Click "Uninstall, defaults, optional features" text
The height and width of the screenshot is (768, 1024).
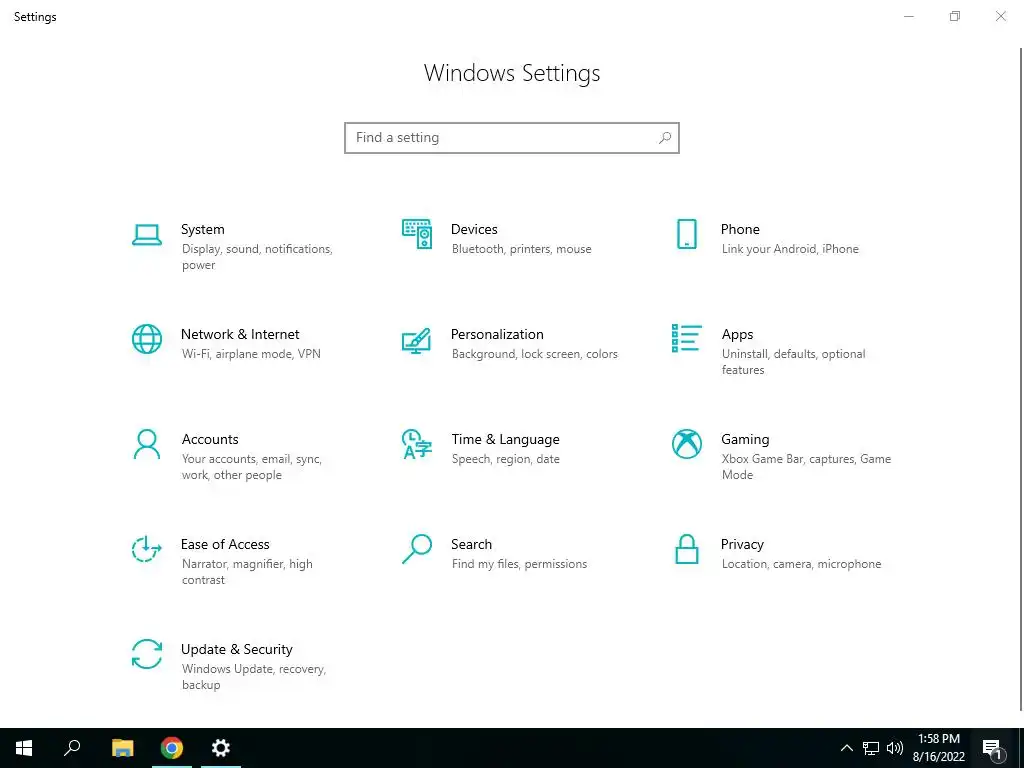click(793, 362)
